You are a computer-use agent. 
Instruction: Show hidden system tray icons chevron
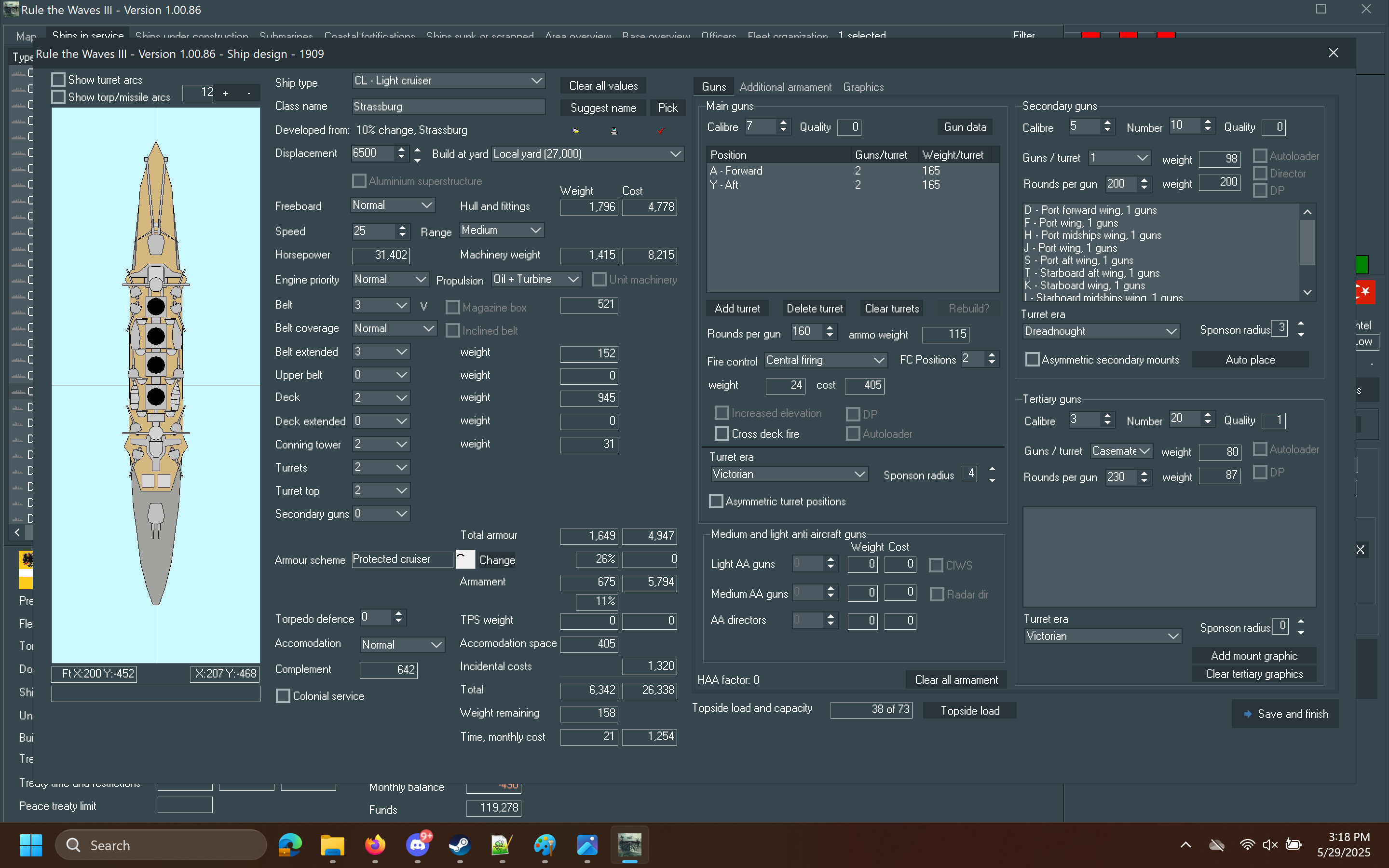coord(1186,844)
